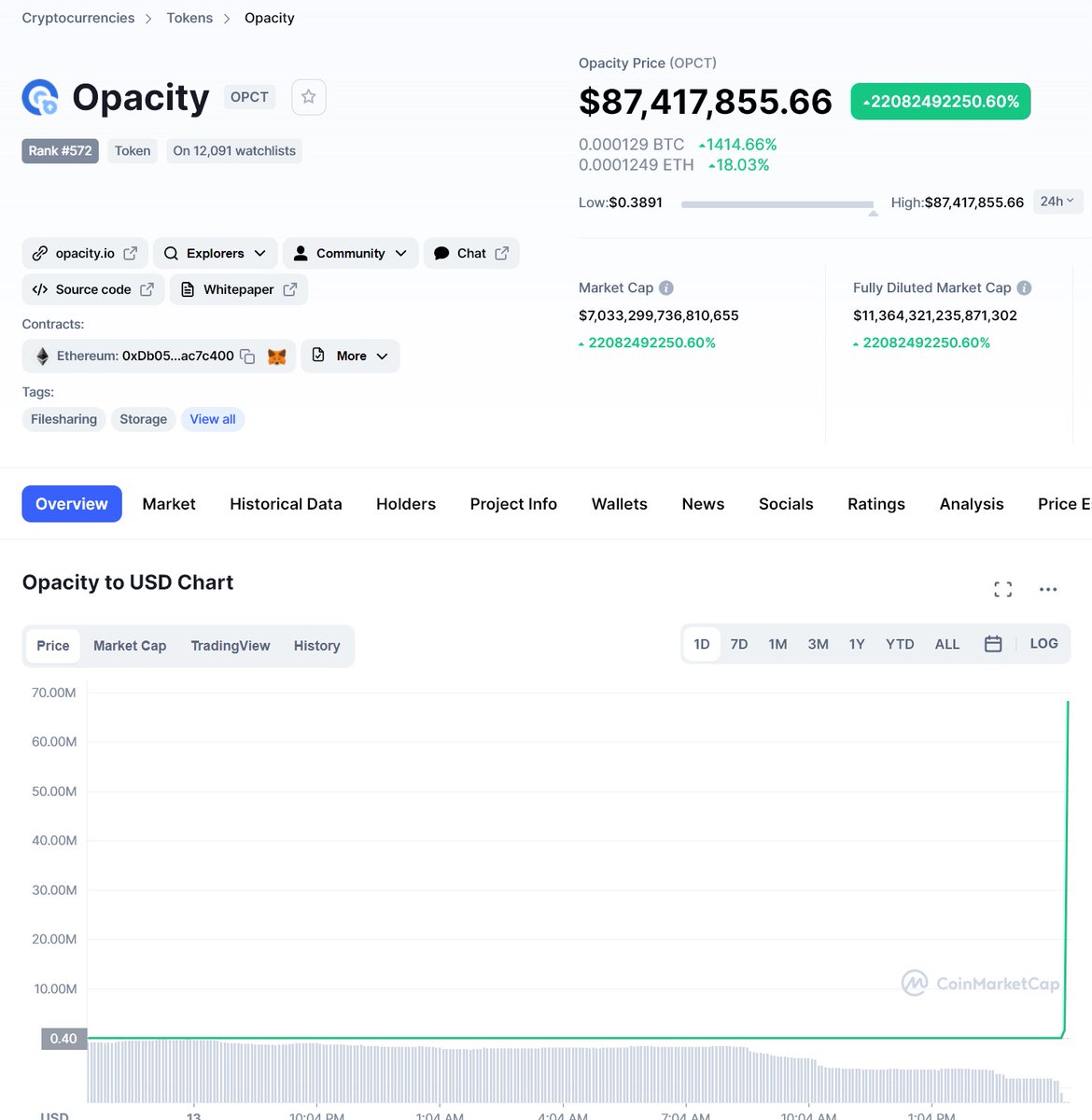This screenshot has height=1120, width=1092.
Task: Open the Analysis tab
Action: tap(972, 504)
